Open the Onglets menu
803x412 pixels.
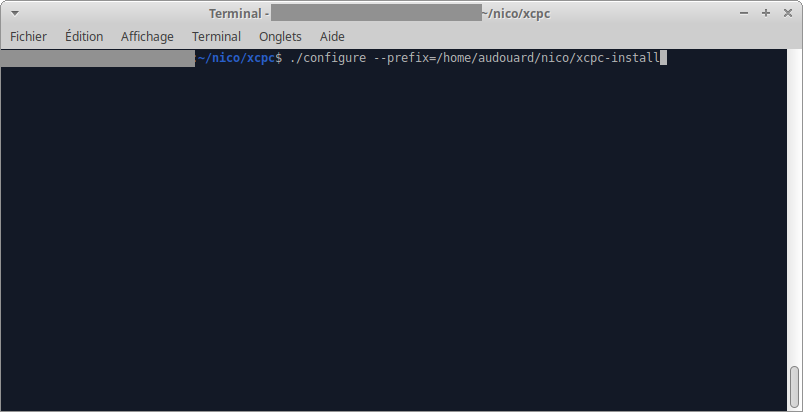pos(280,36)
